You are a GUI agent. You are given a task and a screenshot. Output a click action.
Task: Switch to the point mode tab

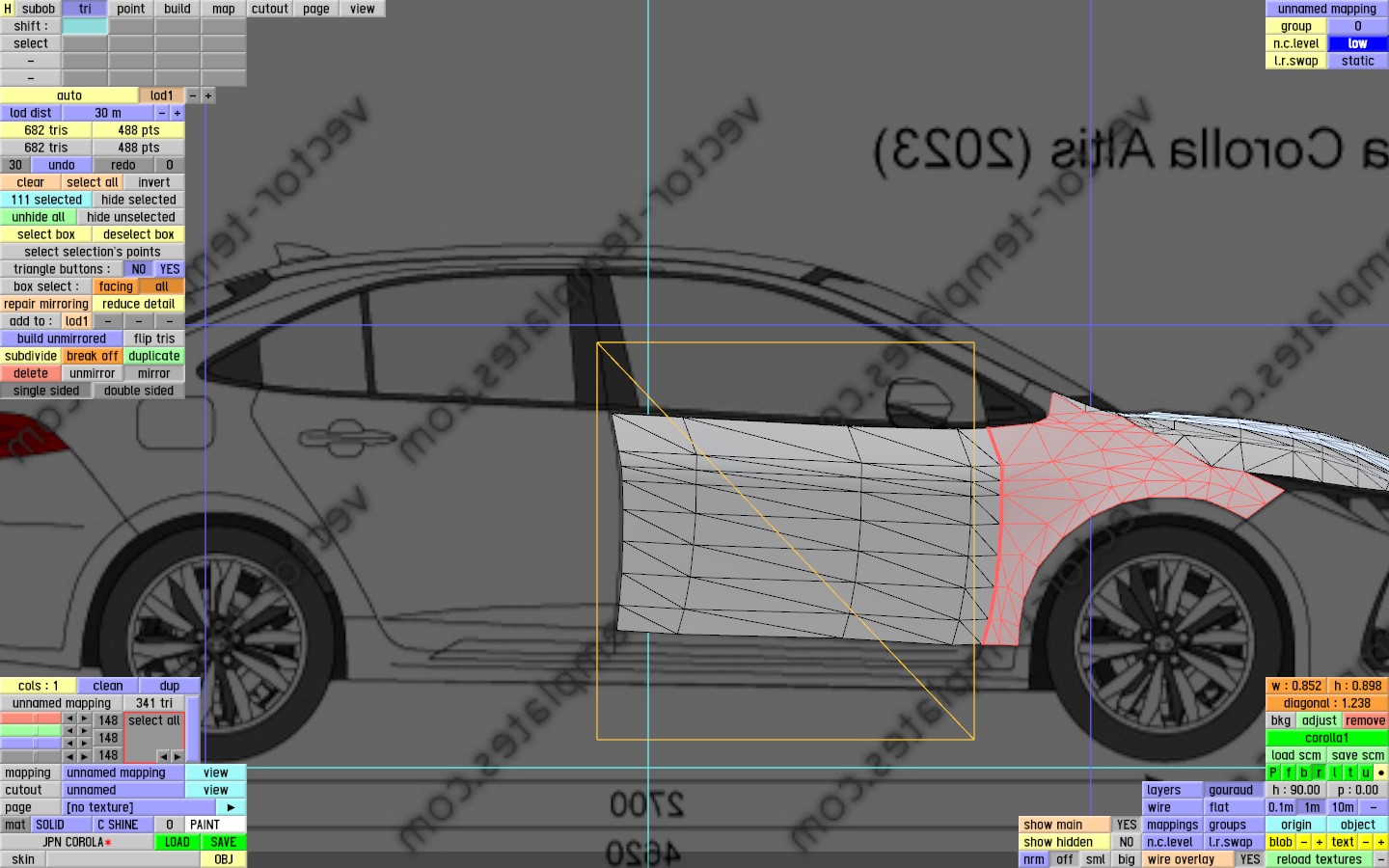[131, 9]
